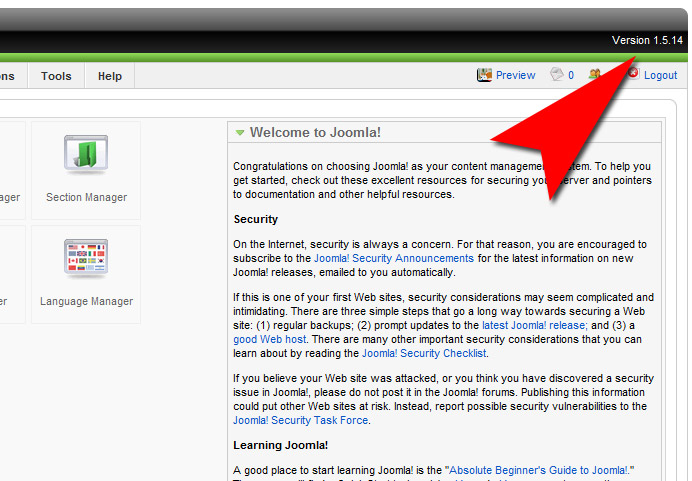The width and height of the screenshot is (692, 481).
Task: Open Joomla! Security Task Force link
Action: pos(301,420)
